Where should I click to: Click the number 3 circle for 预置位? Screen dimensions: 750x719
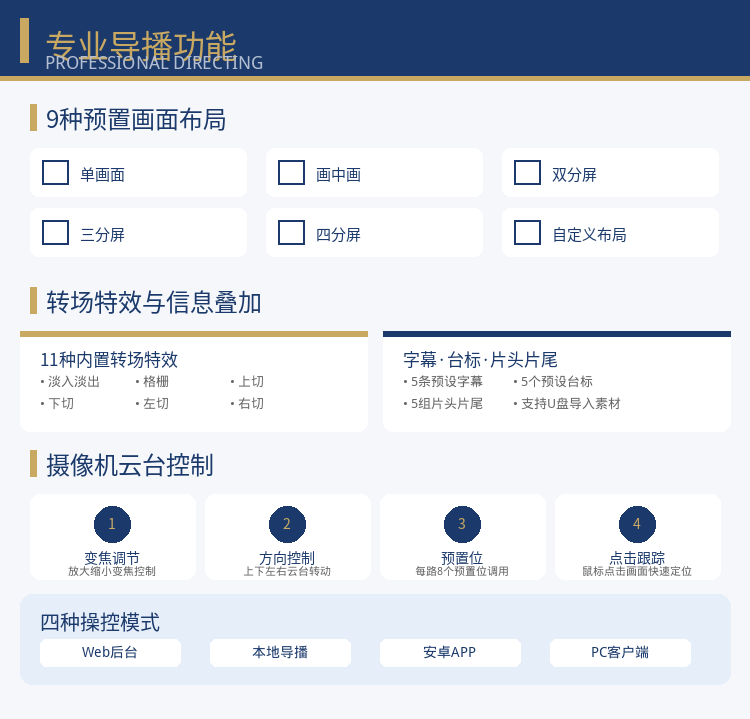click(x=463, y=524)
